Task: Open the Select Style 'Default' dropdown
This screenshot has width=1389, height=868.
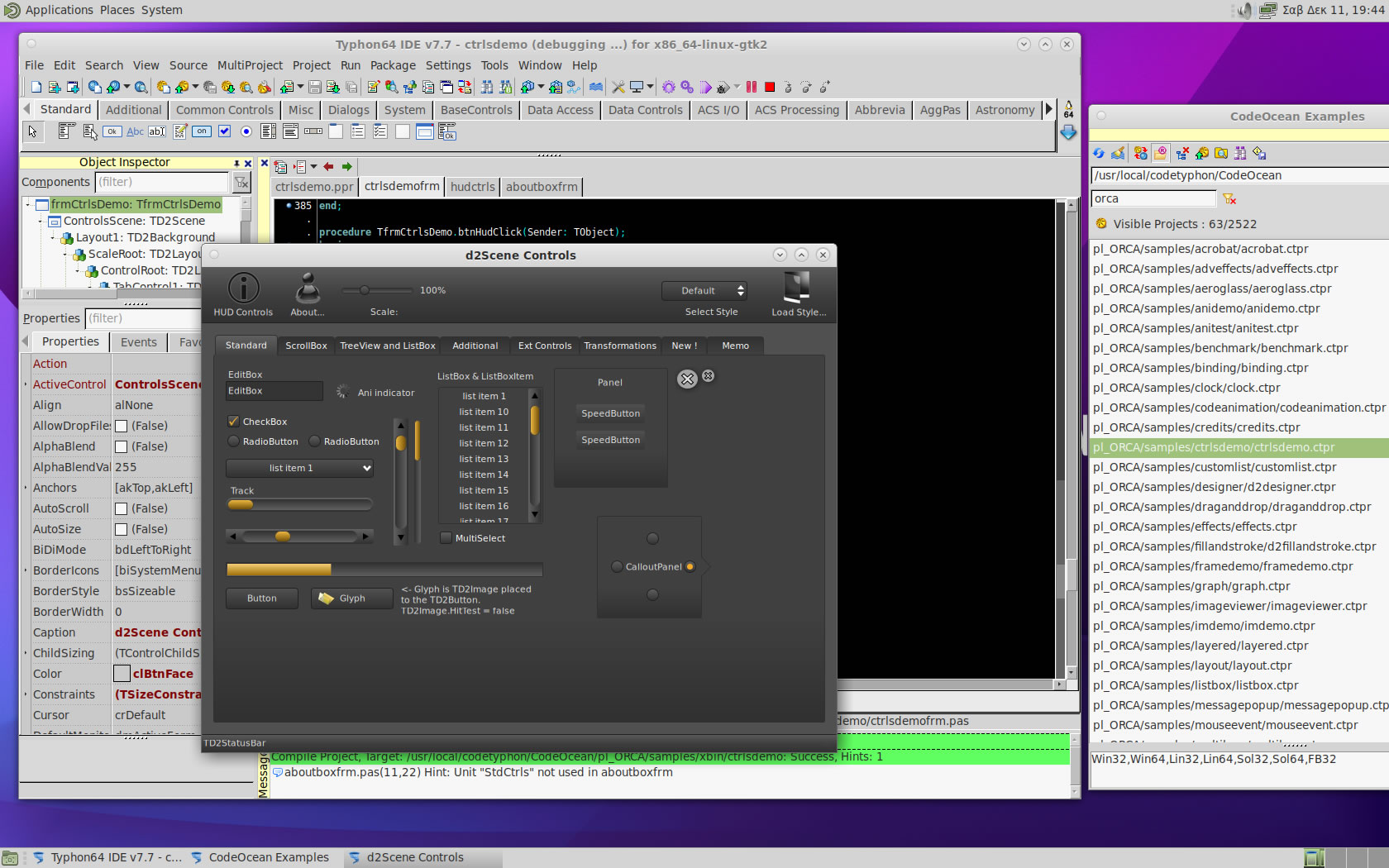Action: click(x=704, y=290)
